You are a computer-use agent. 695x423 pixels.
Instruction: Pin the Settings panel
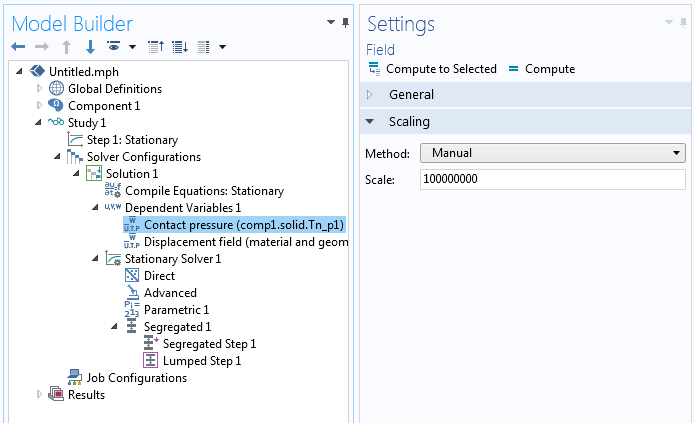point(684,22)
